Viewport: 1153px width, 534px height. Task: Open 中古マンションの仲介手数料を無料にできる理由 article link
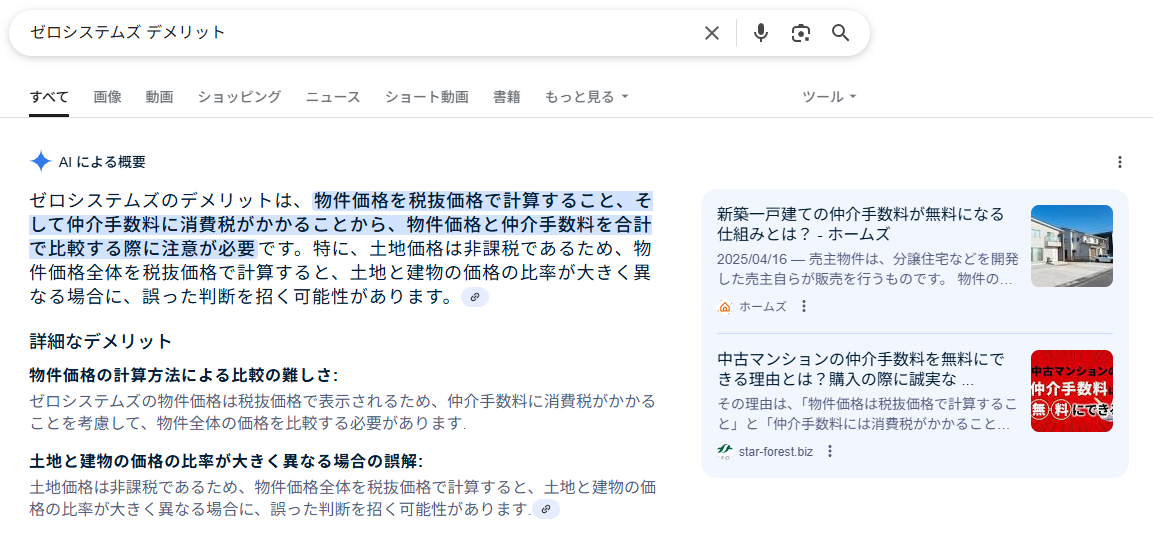point(862,369)
